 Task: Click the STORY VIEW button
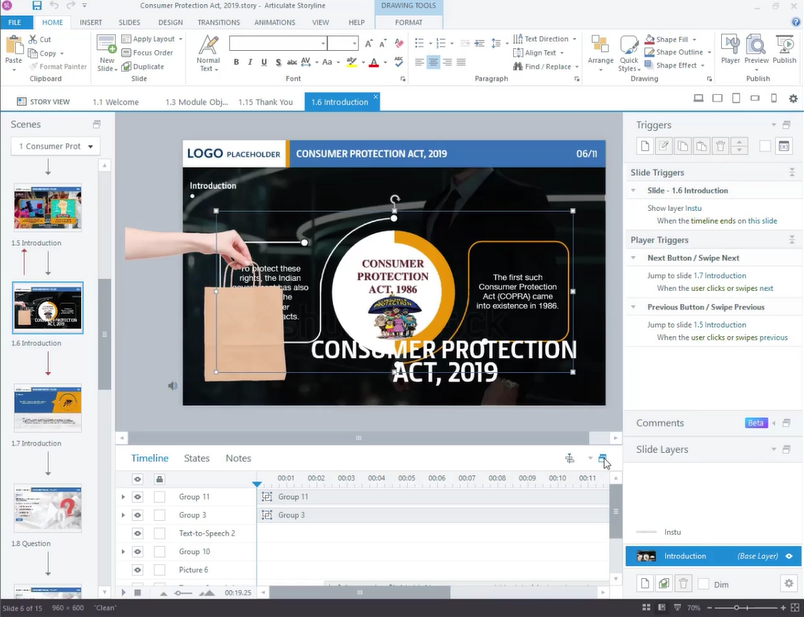point(43,101)
